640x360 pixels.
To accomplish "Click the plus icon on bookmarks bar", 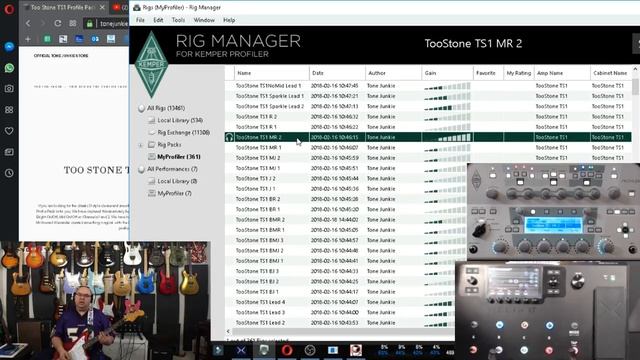I will pos(28,39).
